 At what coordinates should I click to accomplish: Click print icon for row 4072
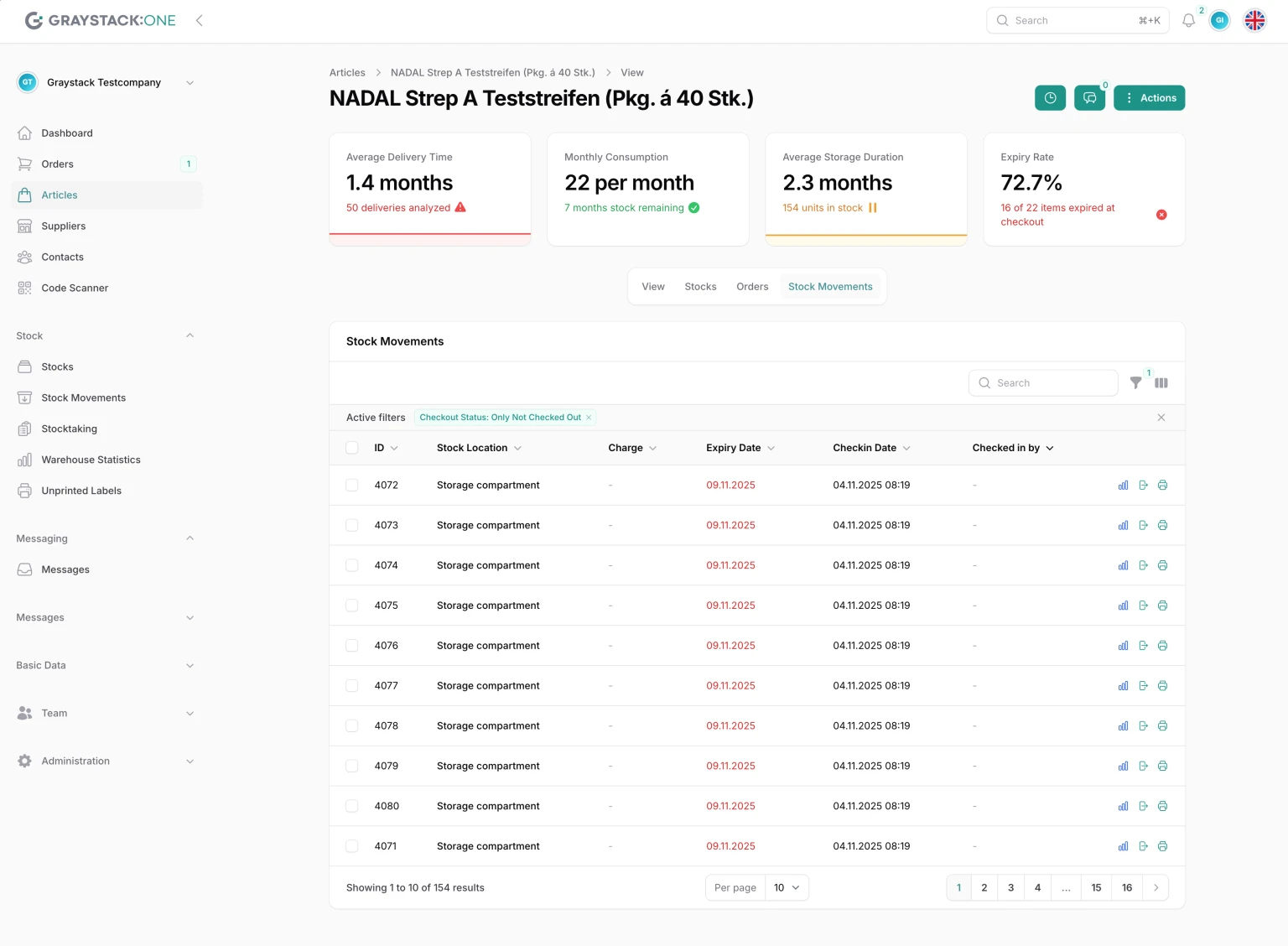point(1162,486)
